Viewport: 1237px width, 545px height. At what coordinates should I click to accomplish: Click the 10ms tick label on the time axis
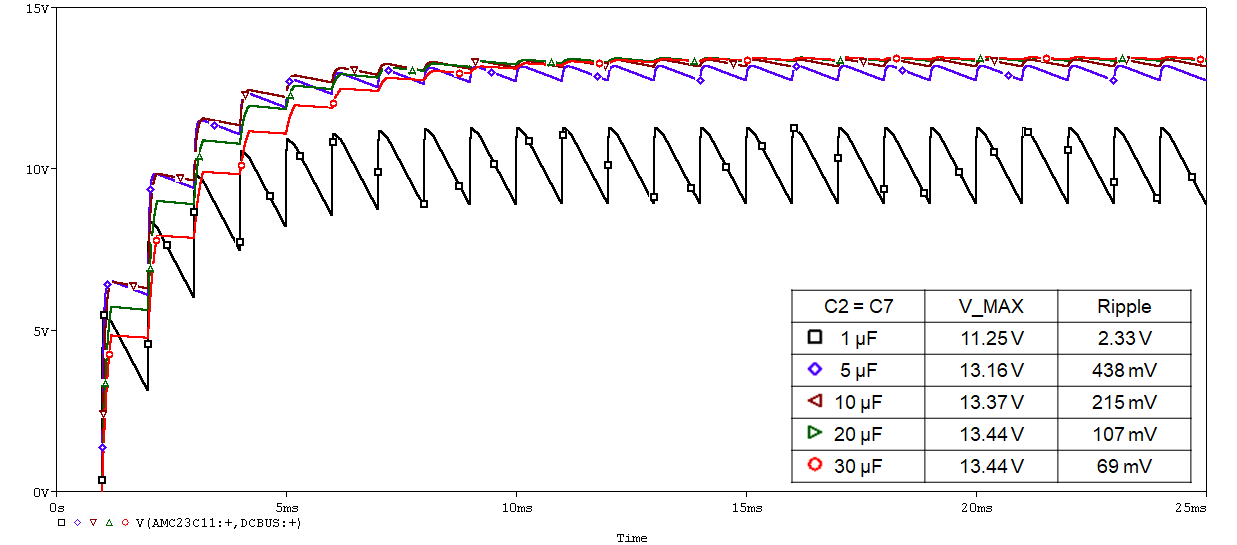tap(515, 507)
